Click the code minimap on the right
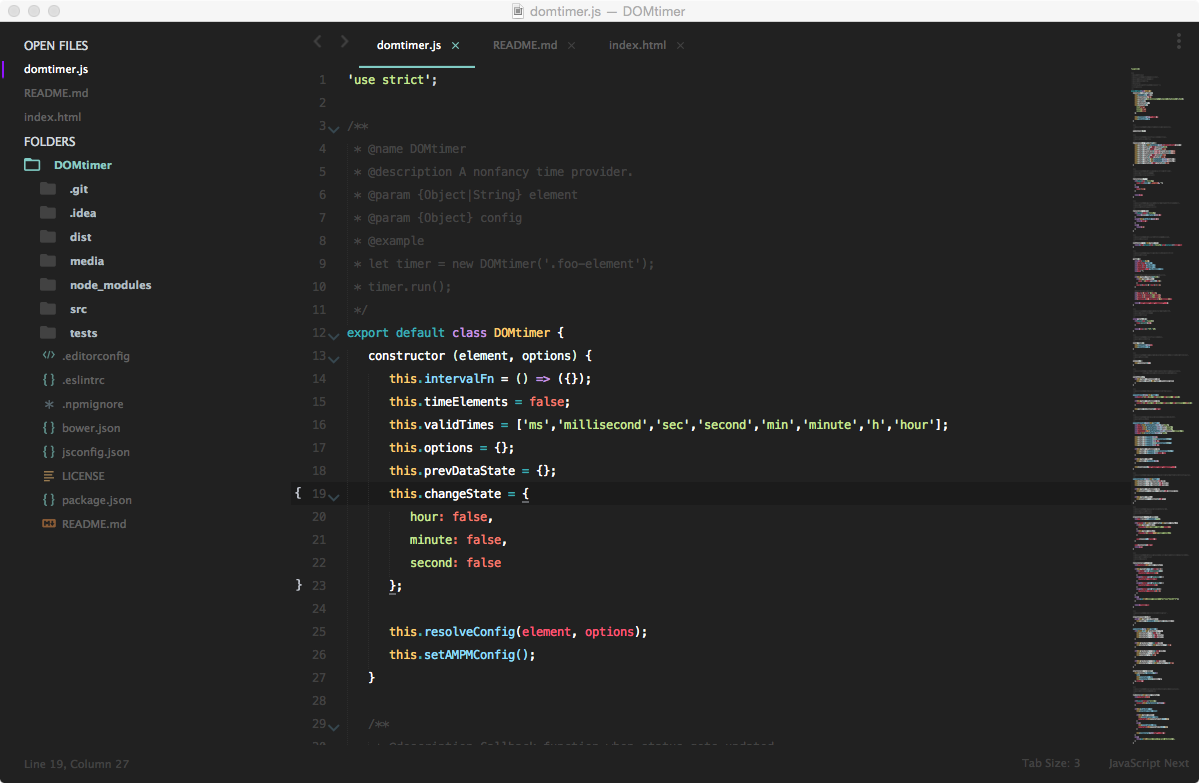 [x=1162, y=404]
